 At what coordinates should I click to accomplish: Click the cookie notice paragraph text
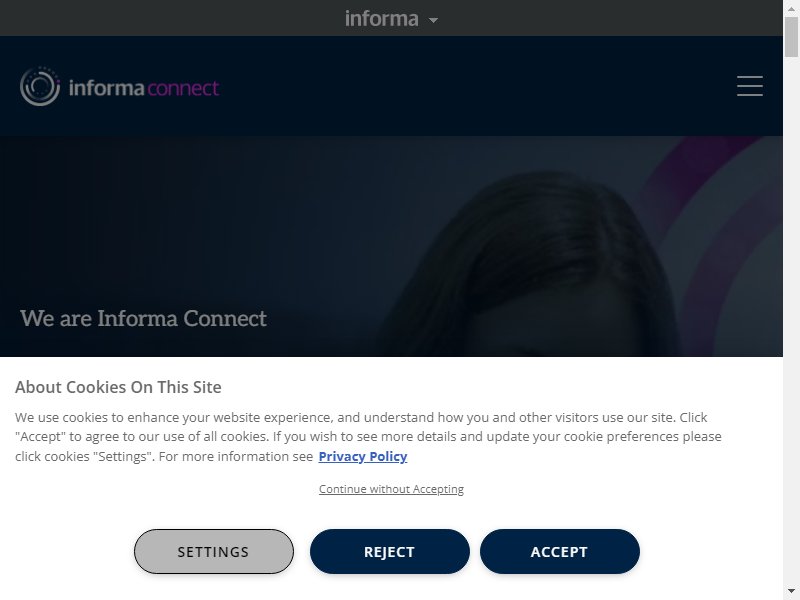(368, 437)
